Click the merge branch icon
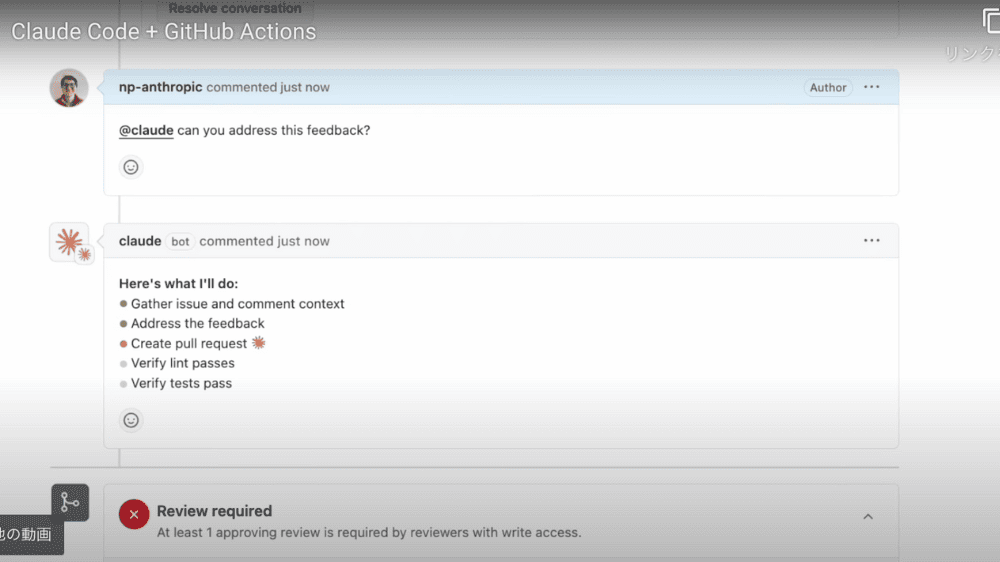Screen dimensions: 1000x562 point(70,503)
